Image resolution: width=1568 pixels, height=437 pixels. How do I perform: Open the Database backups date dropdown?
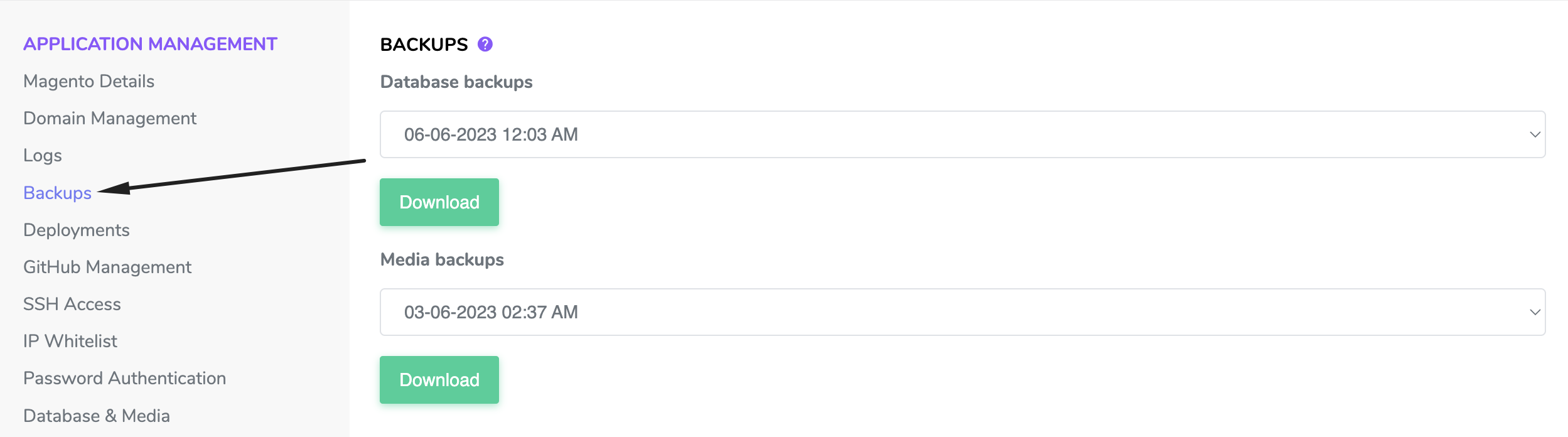pyautogui.click(x=962, y=134)
